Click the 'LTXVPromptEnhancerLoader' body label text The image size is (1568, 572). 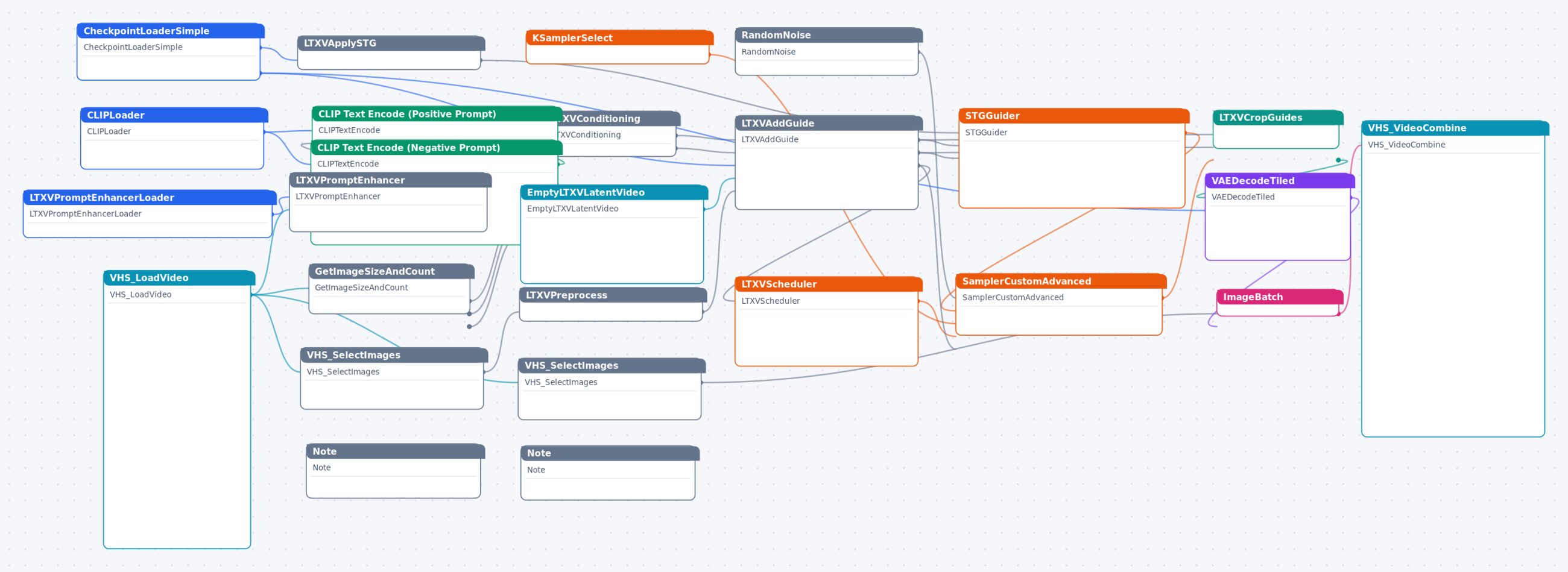click(x=85, y=214)
